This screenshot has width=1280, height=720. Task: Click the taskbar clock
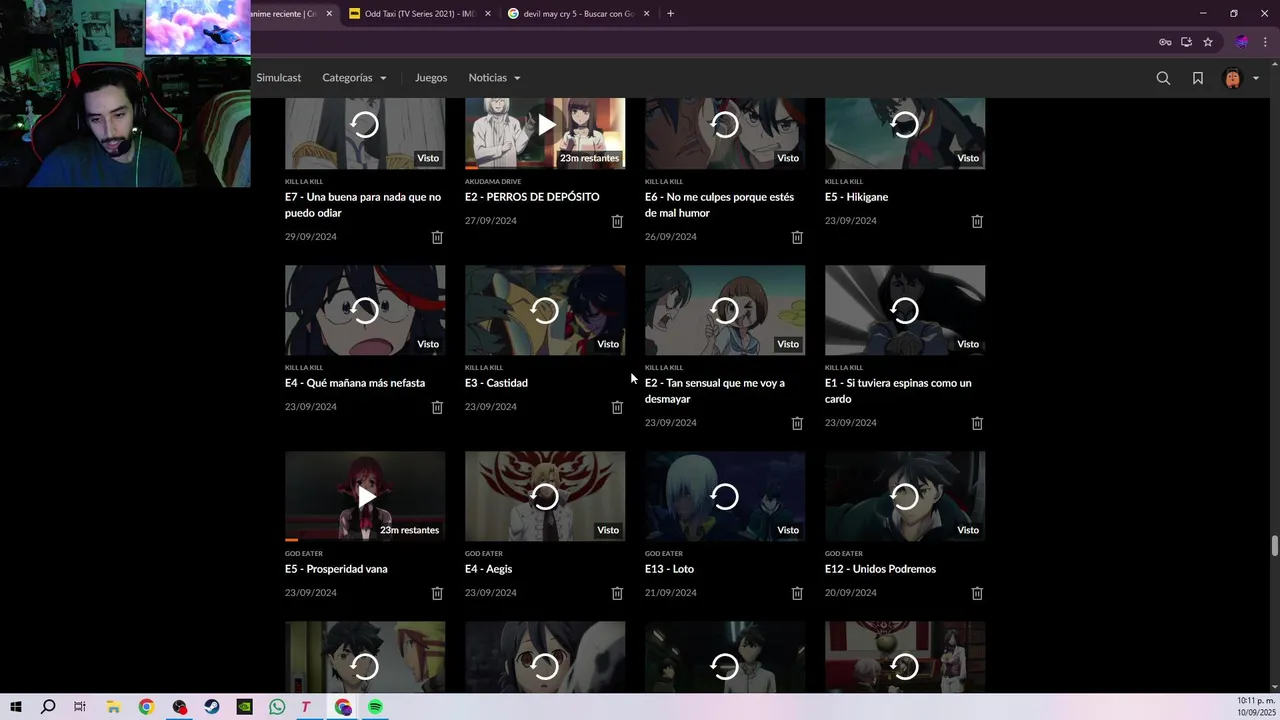[x=1255, y=707]
